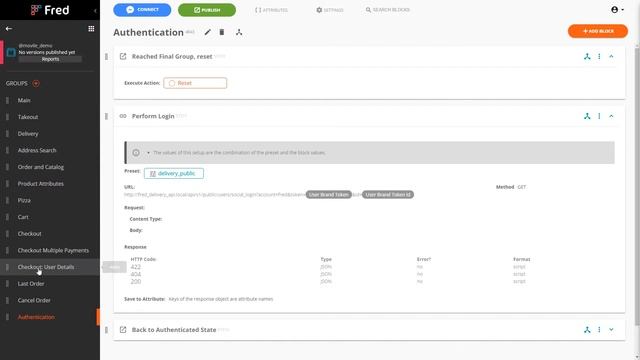Open more options for Back to Authenticated State

coord(599,330)
